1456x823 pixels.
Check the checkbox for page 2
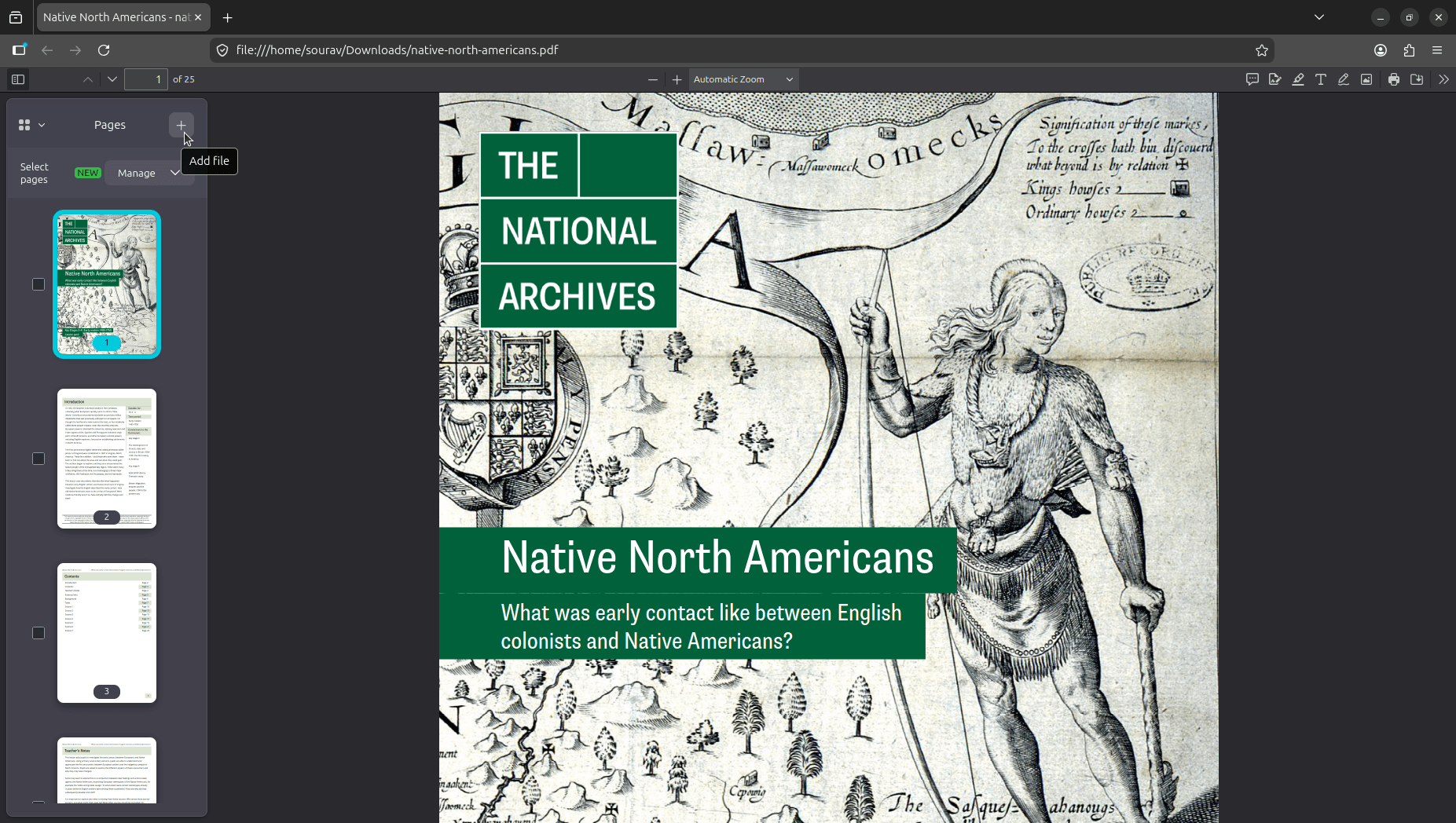pos(39,459)
